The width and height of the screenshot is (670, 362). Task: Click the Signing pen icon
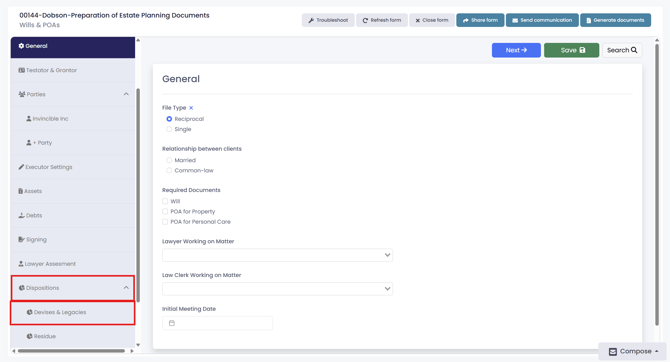pyautogui.click(x=21, y=239)
